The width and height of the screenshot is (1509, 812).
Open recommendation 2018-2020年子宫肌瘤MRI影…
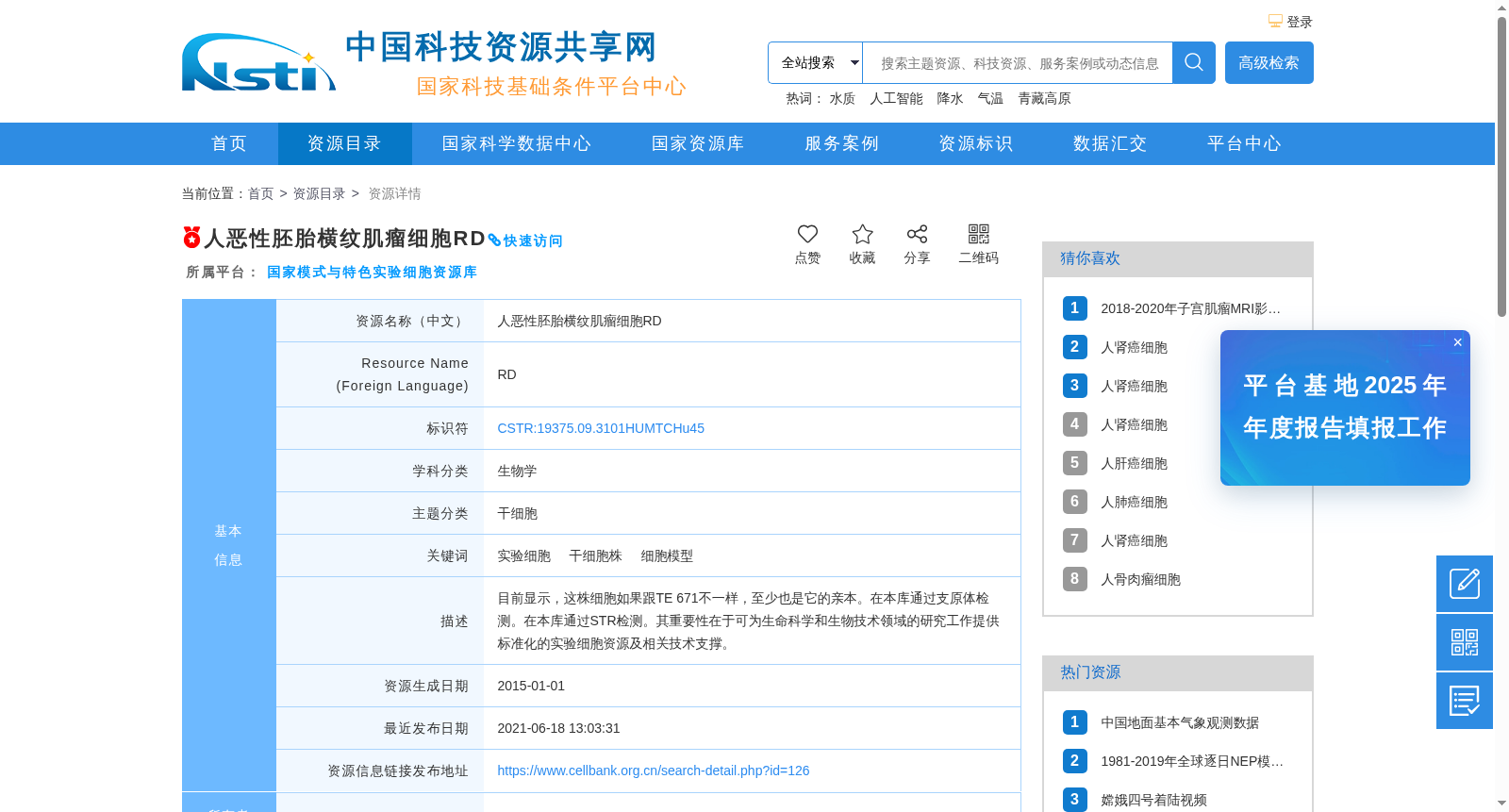pyautogui.click(x=1190, y=308)
